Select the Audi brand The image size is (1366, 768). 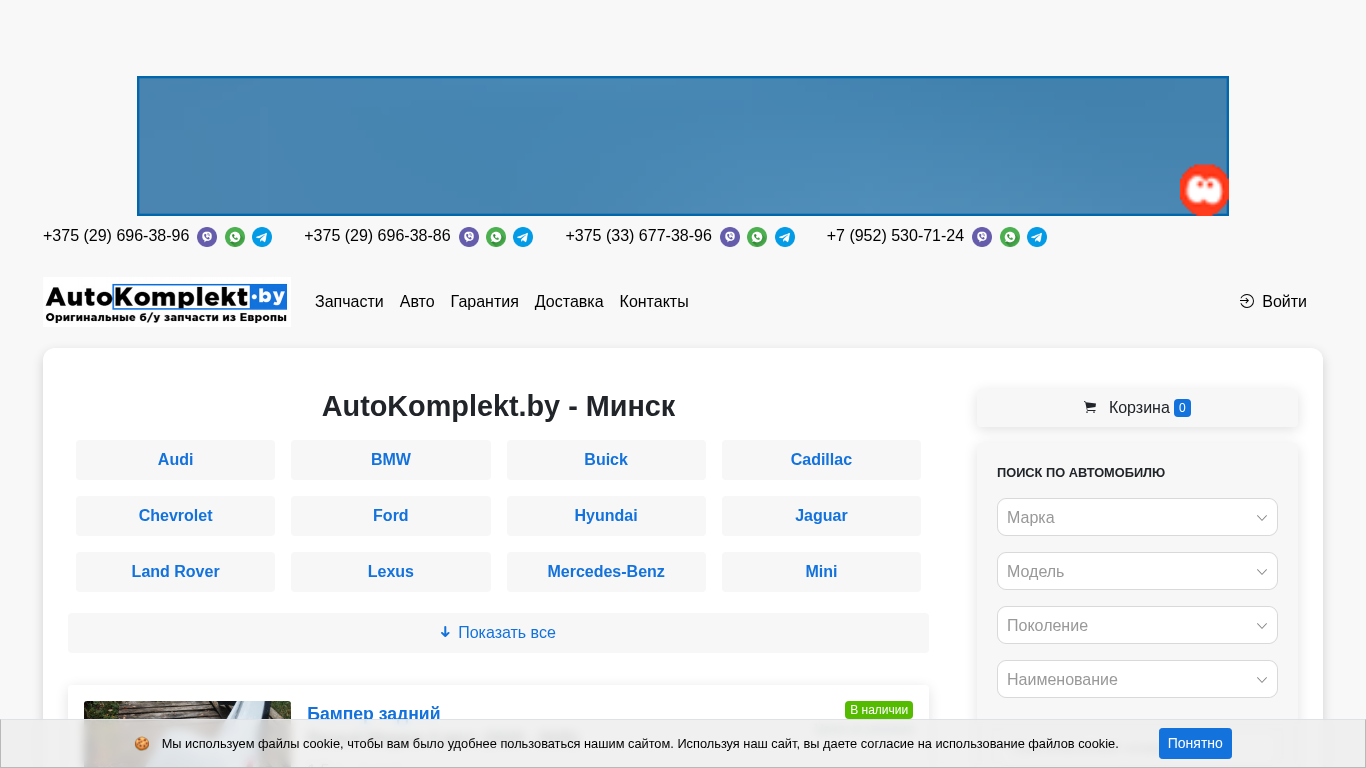[175, 460]
